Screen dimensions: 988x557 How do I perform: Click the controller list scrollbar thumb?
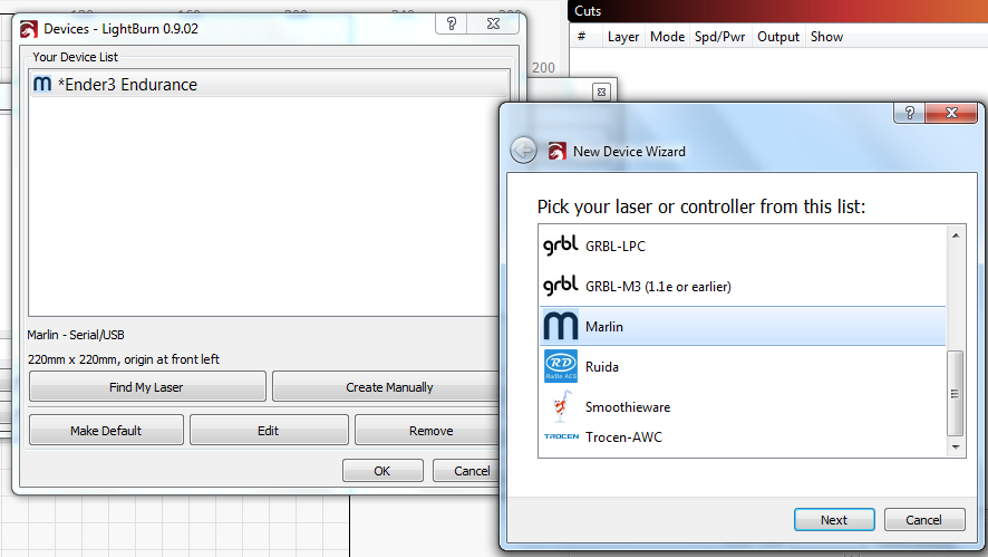pyautogui.click(x=955, y=393)
